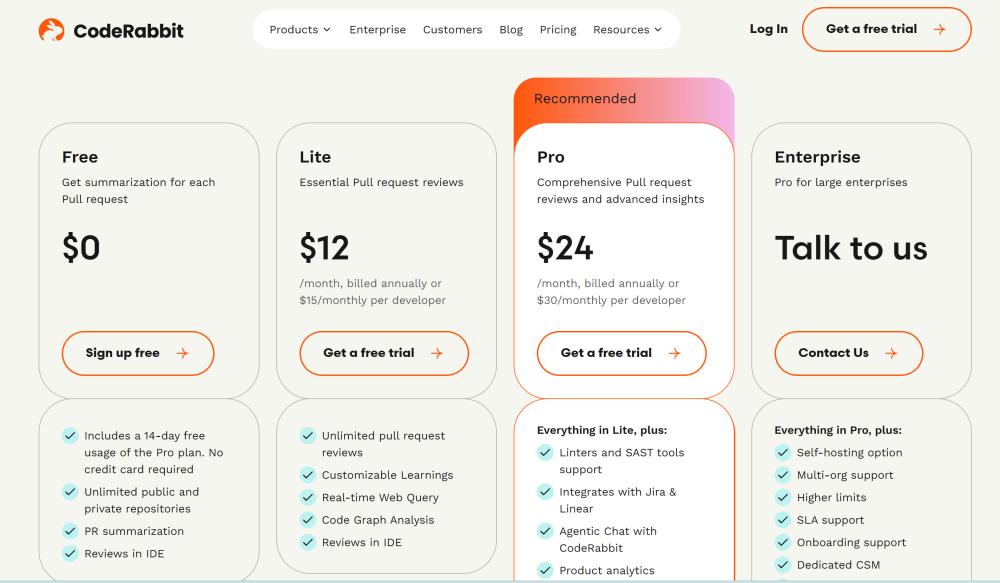This screenshot has width=1000, height=583.
Task: Click checkmark icon beside Self-hosting option
Action: coord(782,452)
